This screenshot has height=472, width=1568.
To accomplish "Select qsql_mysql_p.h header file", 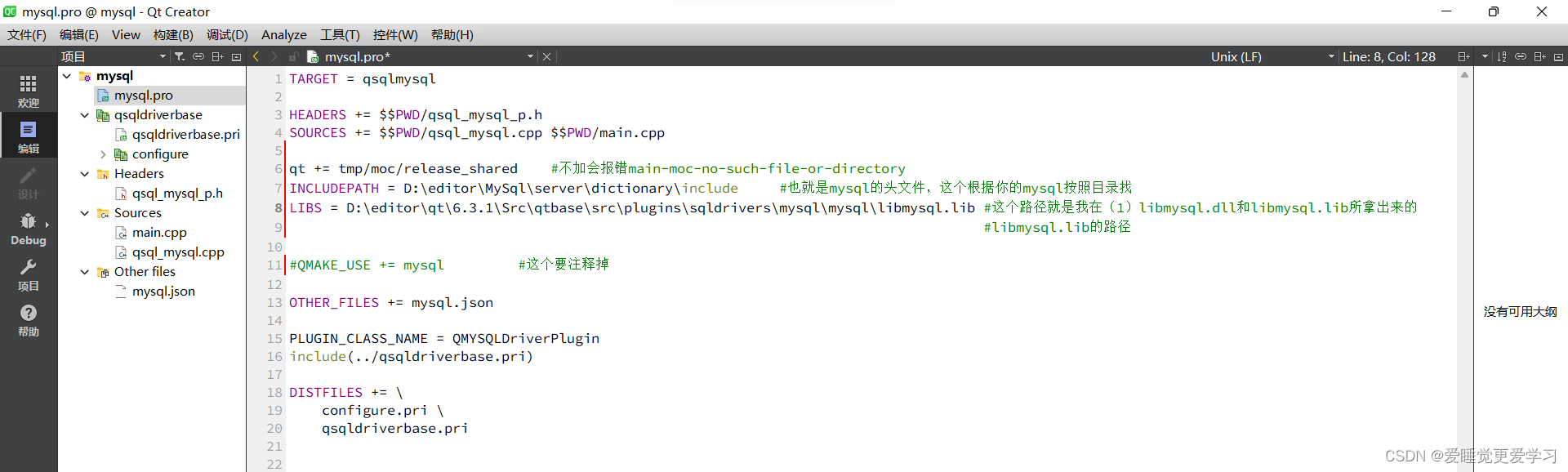I will 177,194.
